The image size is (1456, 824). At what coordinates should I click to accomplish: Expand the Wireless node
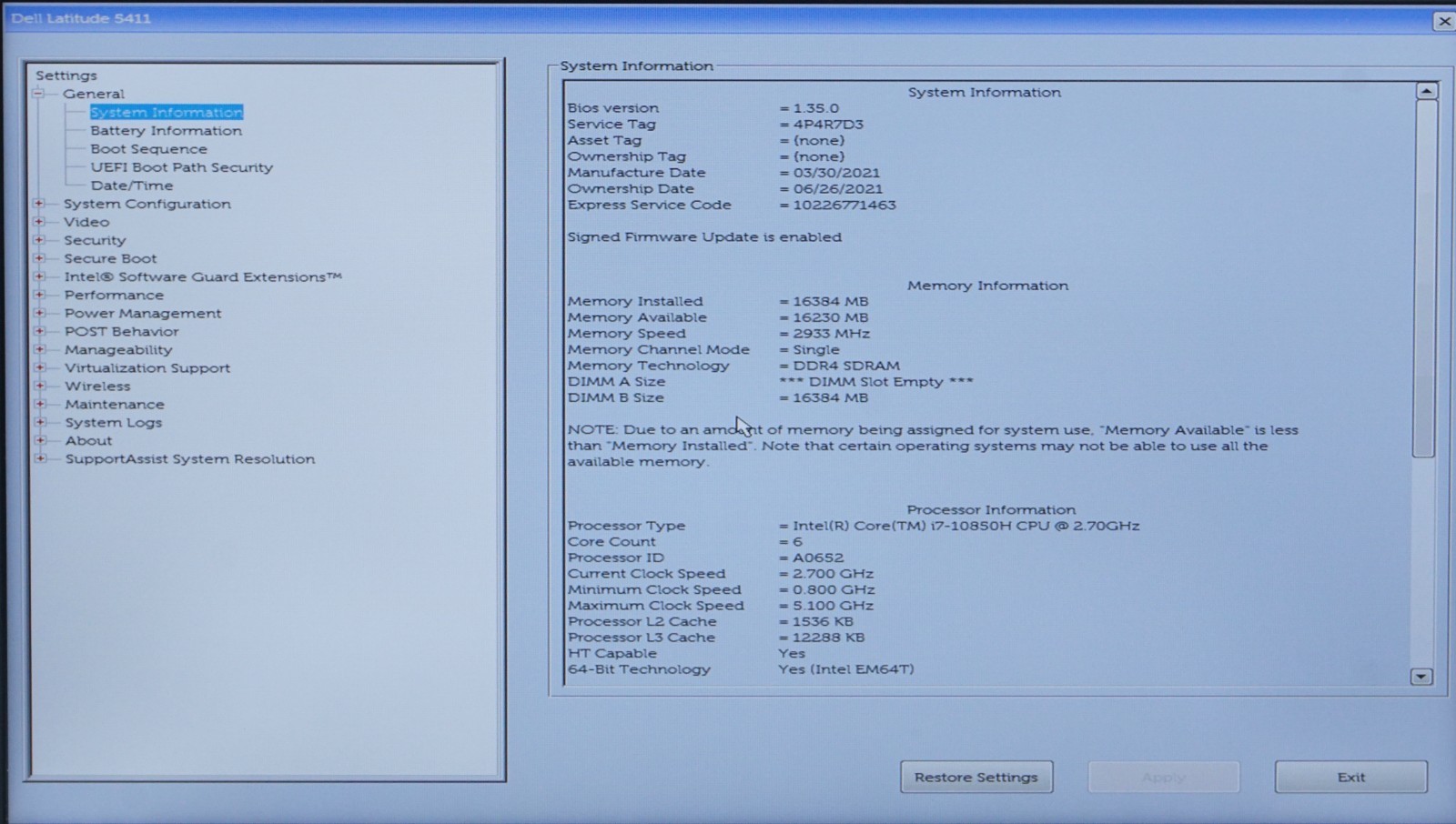pyautogui.click(x=39, y=386)
